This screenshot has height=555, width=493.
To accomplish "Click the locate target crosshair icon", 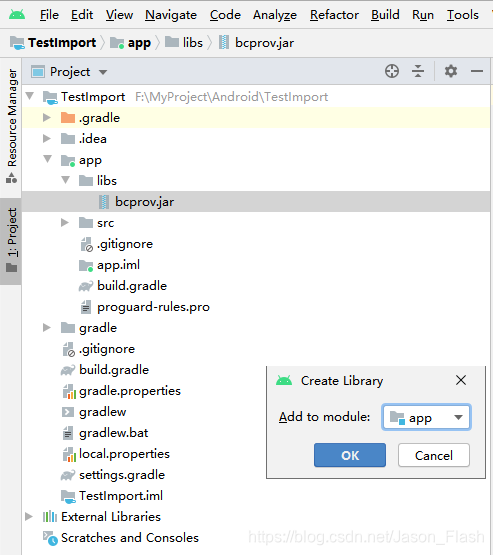I will [x=392, y=71].
